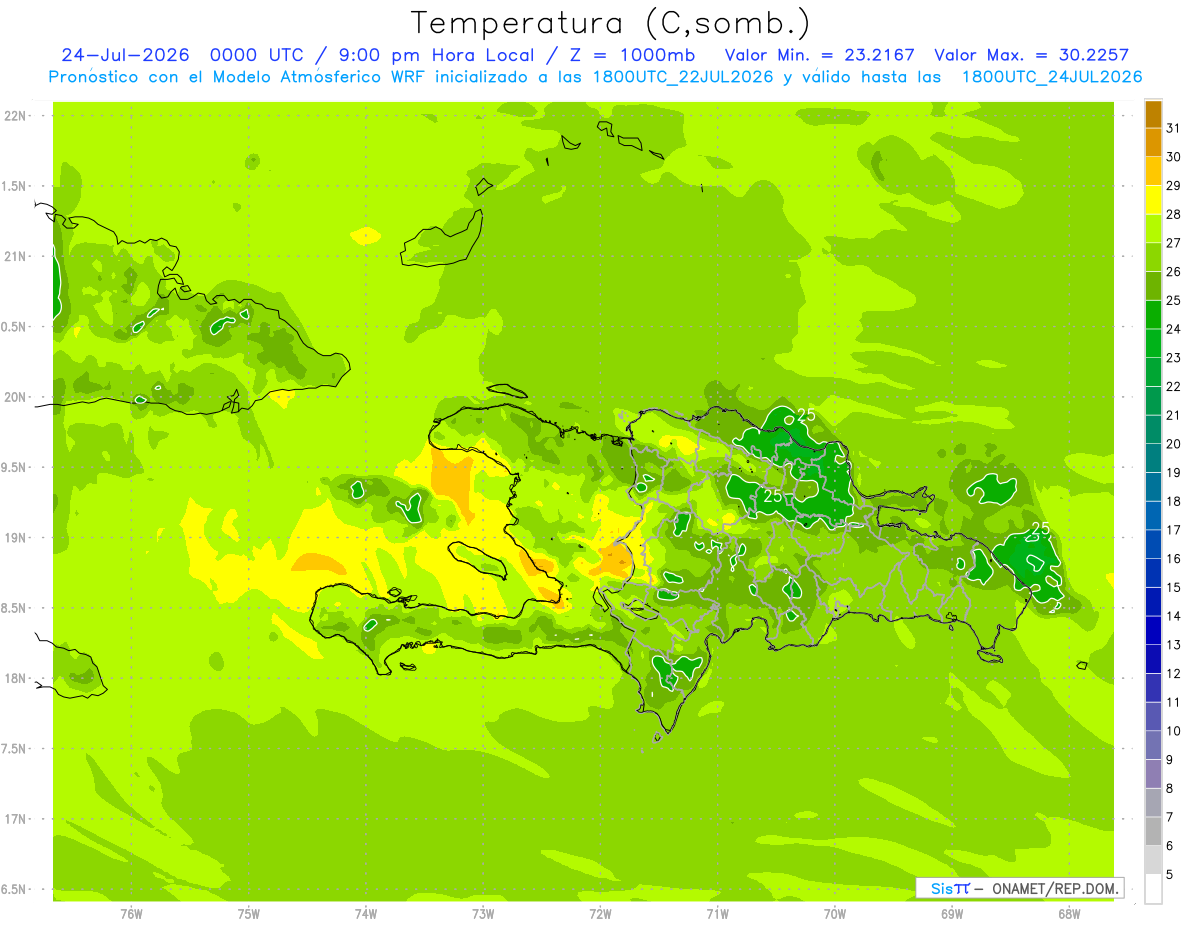
Task: Click the '0000 UTC' time text
Action: click(x=255, y=55)
